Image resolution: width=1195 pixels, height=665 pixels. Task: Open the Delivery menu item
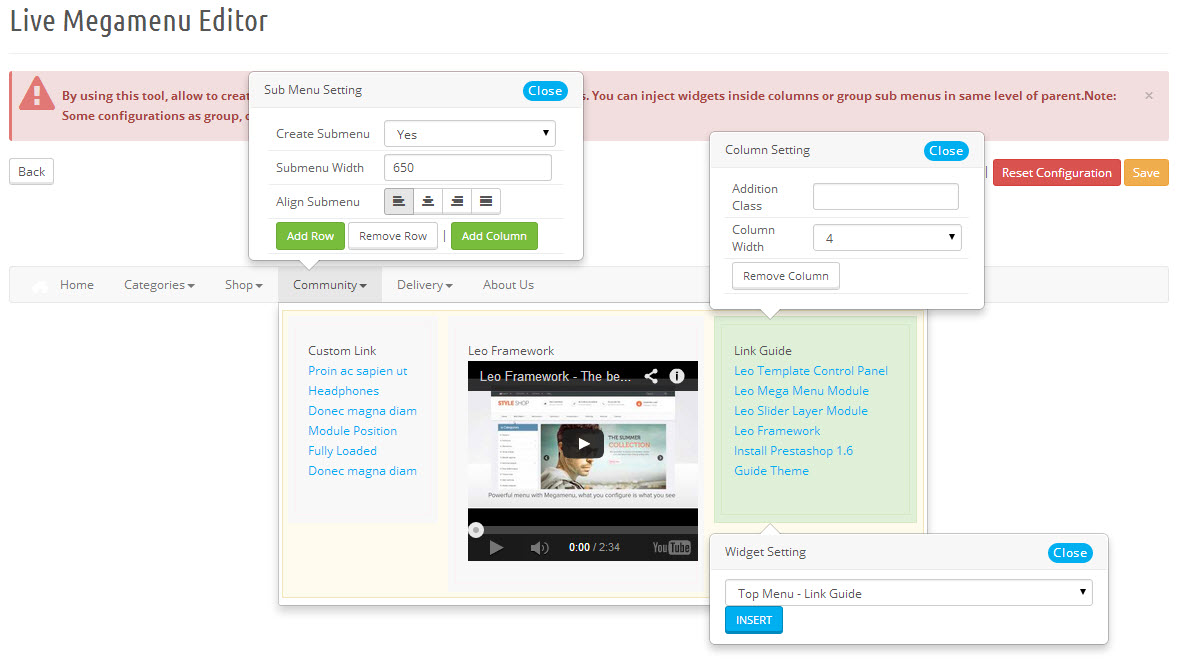[x=424, y=285]
